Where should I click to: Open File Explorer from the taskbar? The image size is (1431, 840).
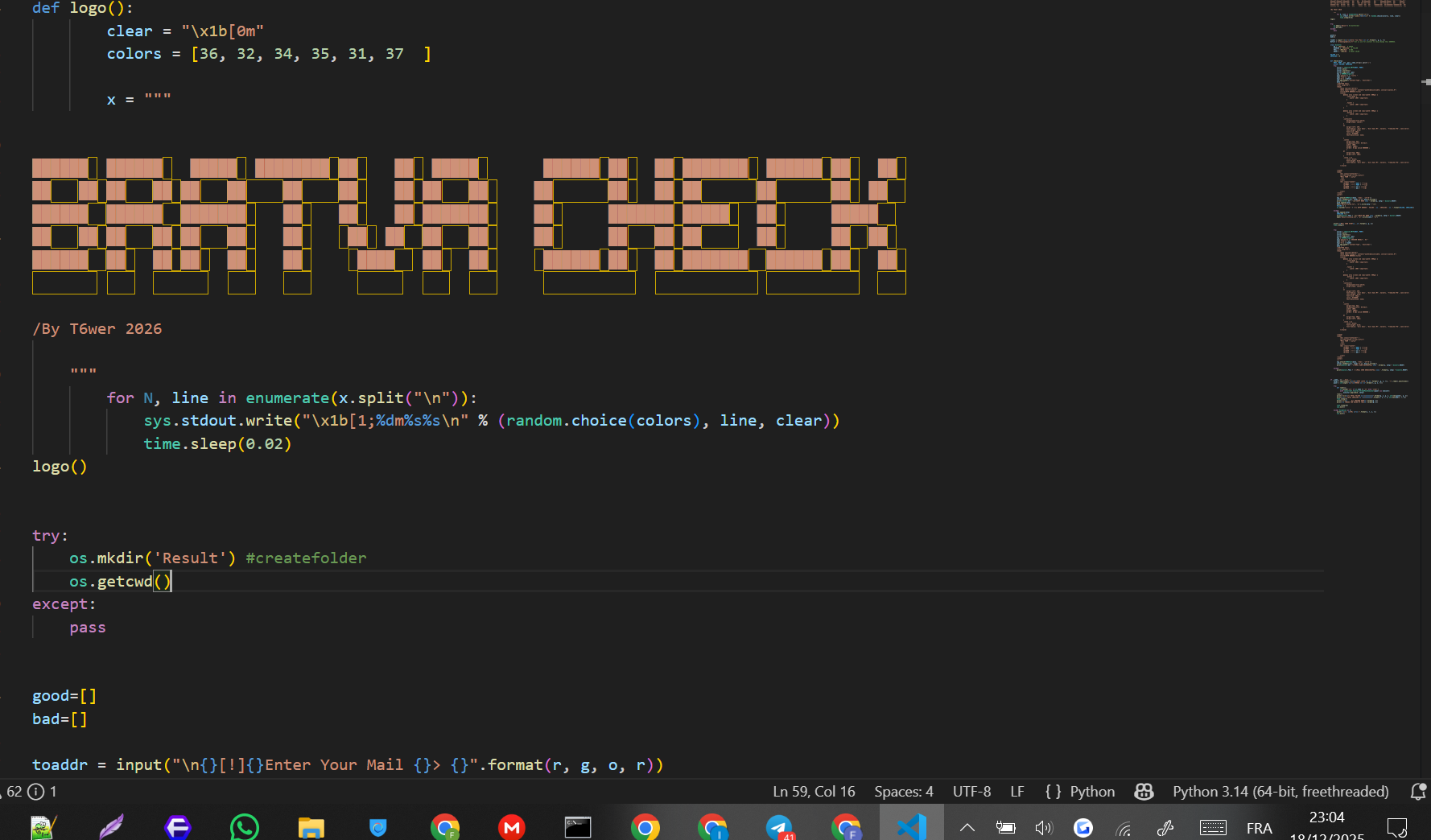tap(311, 826)
